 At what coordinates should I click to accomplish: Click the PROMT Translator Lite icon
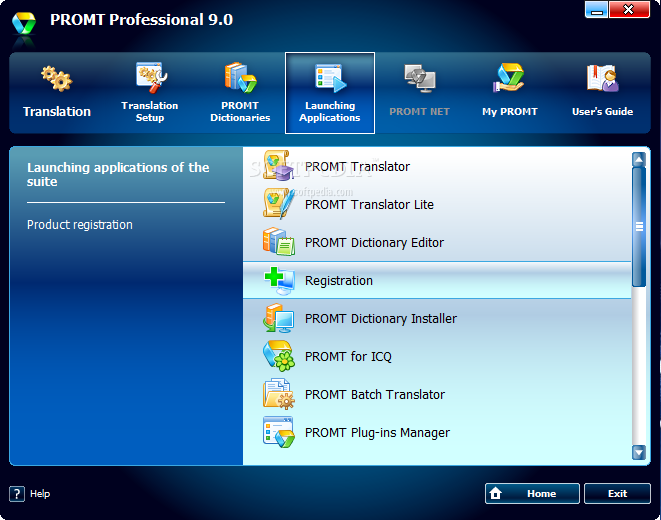[278, 204]
